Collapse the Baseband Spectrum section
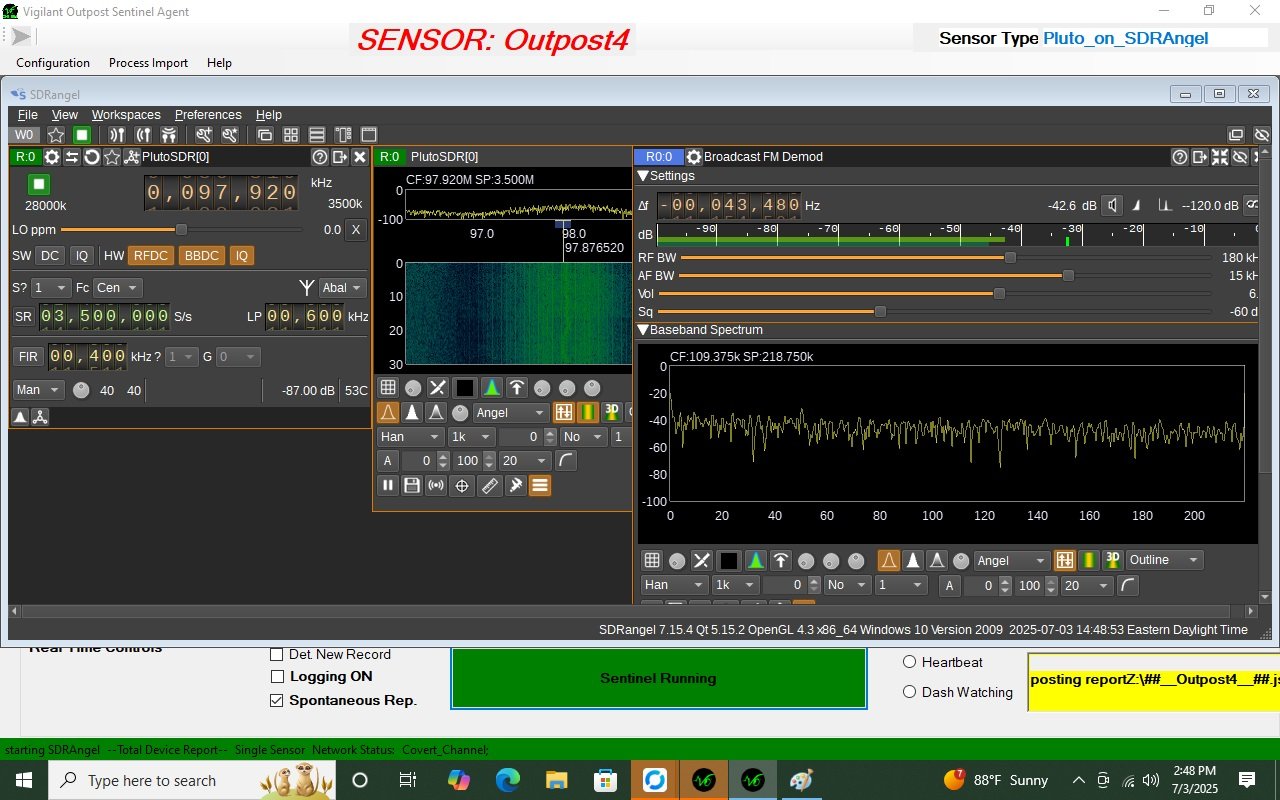This screenshot has height=800, width=1280. [x=644, y=330]
